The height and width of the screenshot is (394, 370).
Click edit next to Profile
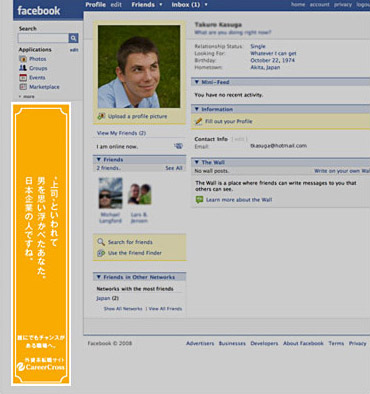tap(116, 5)
